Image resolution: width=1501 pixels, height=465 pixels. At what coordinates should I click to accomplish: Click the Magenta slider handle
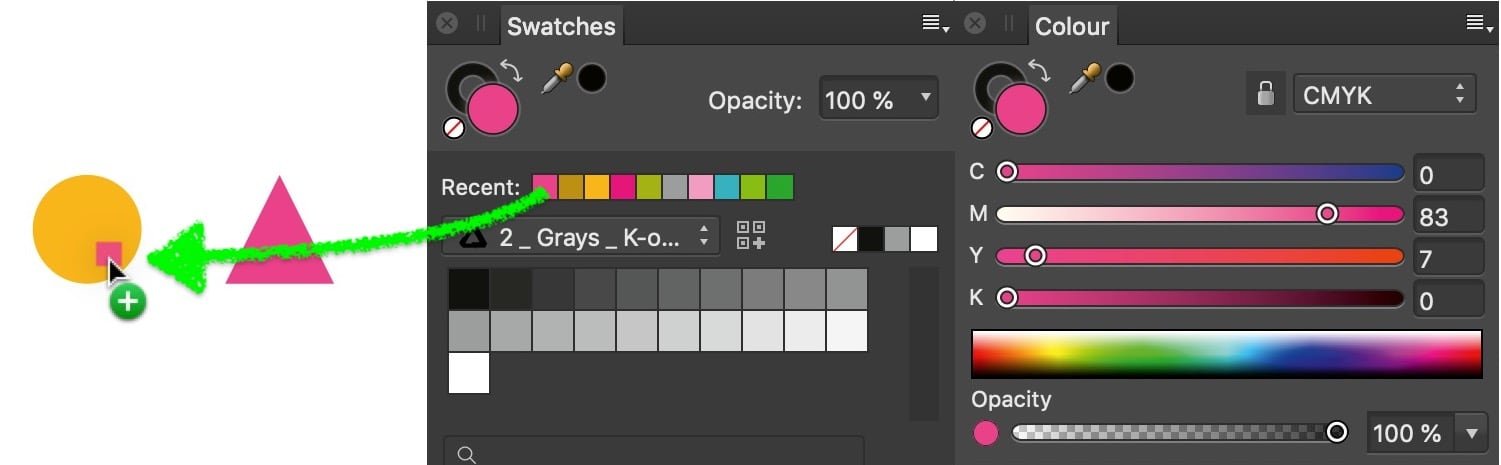pyautogui.click(x=1327, y=213)
